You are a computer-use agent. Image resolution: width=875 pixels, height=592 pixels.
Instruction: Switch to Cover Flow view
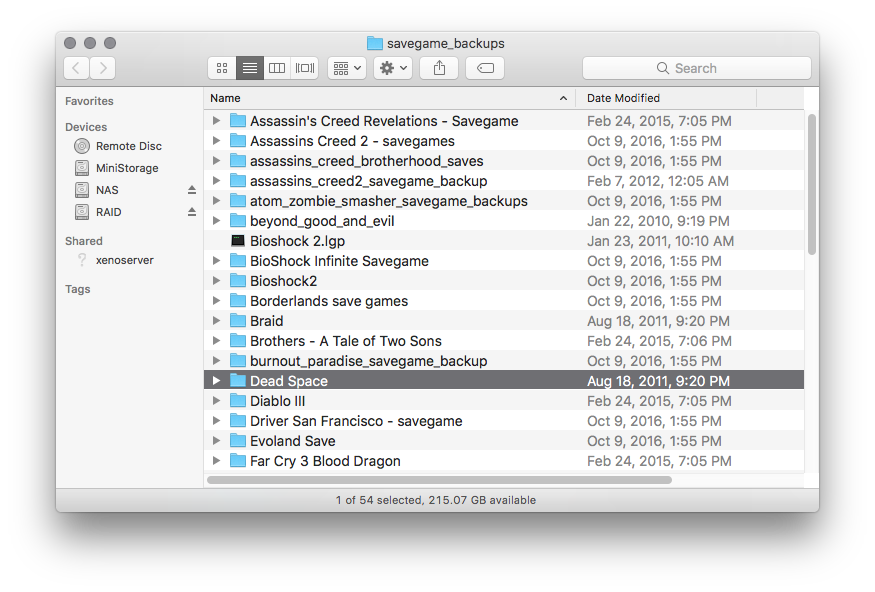[x=305, y=68]
